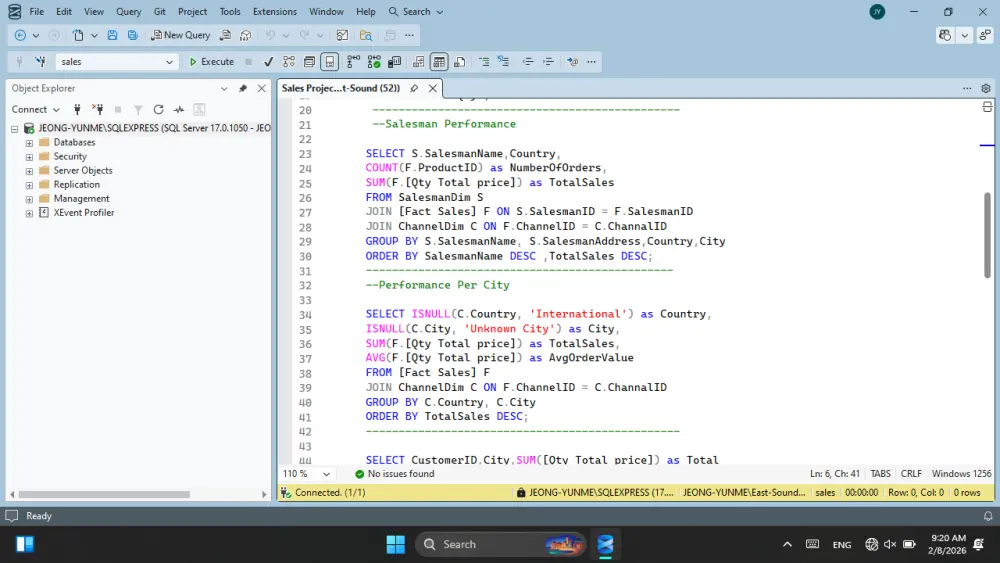The image size is (1000, 563).
Task: Select Results to Grid option
Action: (x=439, y=62)
